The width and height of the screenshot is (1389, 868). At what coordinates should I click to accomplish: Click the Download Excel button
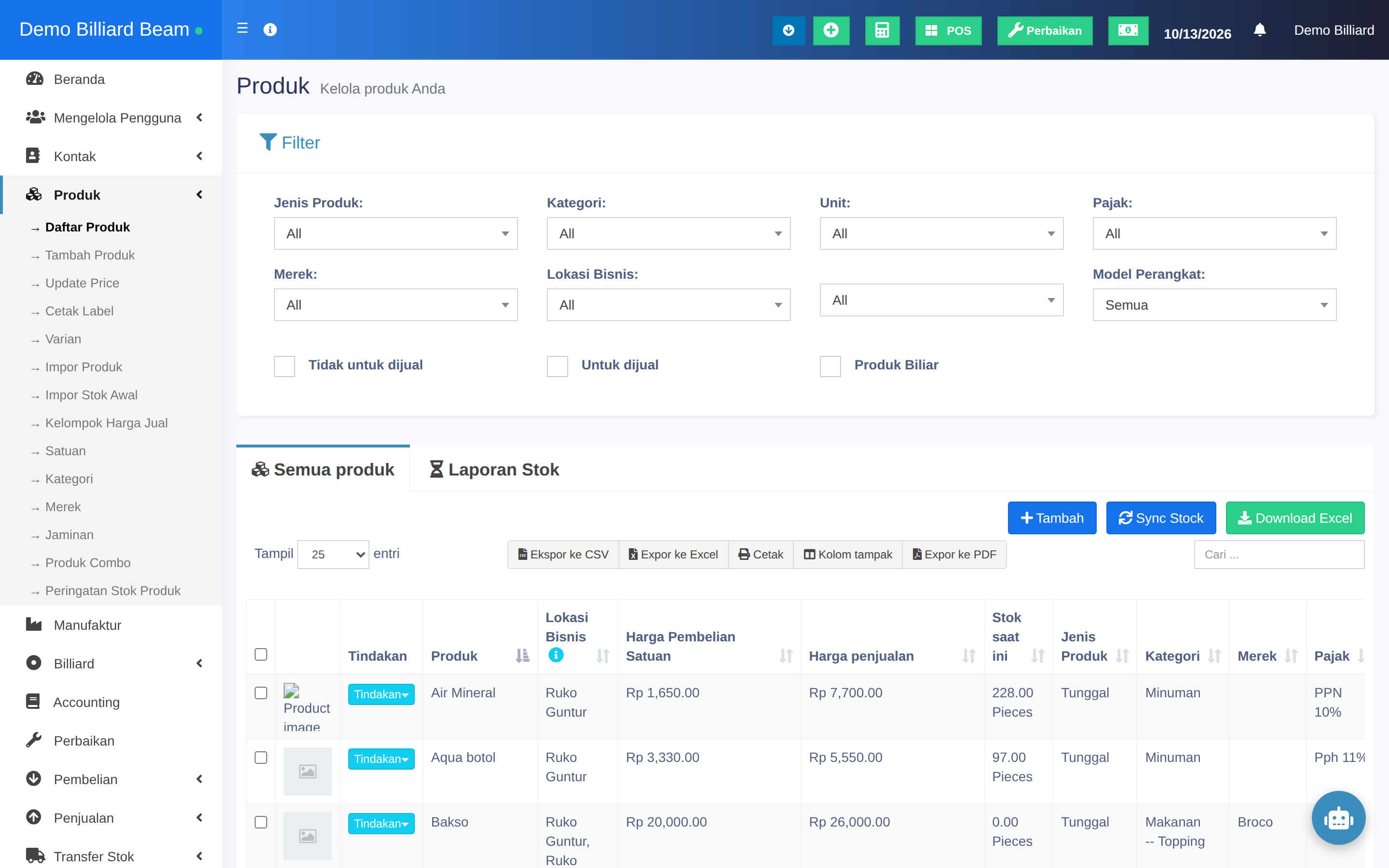(x=1295, y=518)
